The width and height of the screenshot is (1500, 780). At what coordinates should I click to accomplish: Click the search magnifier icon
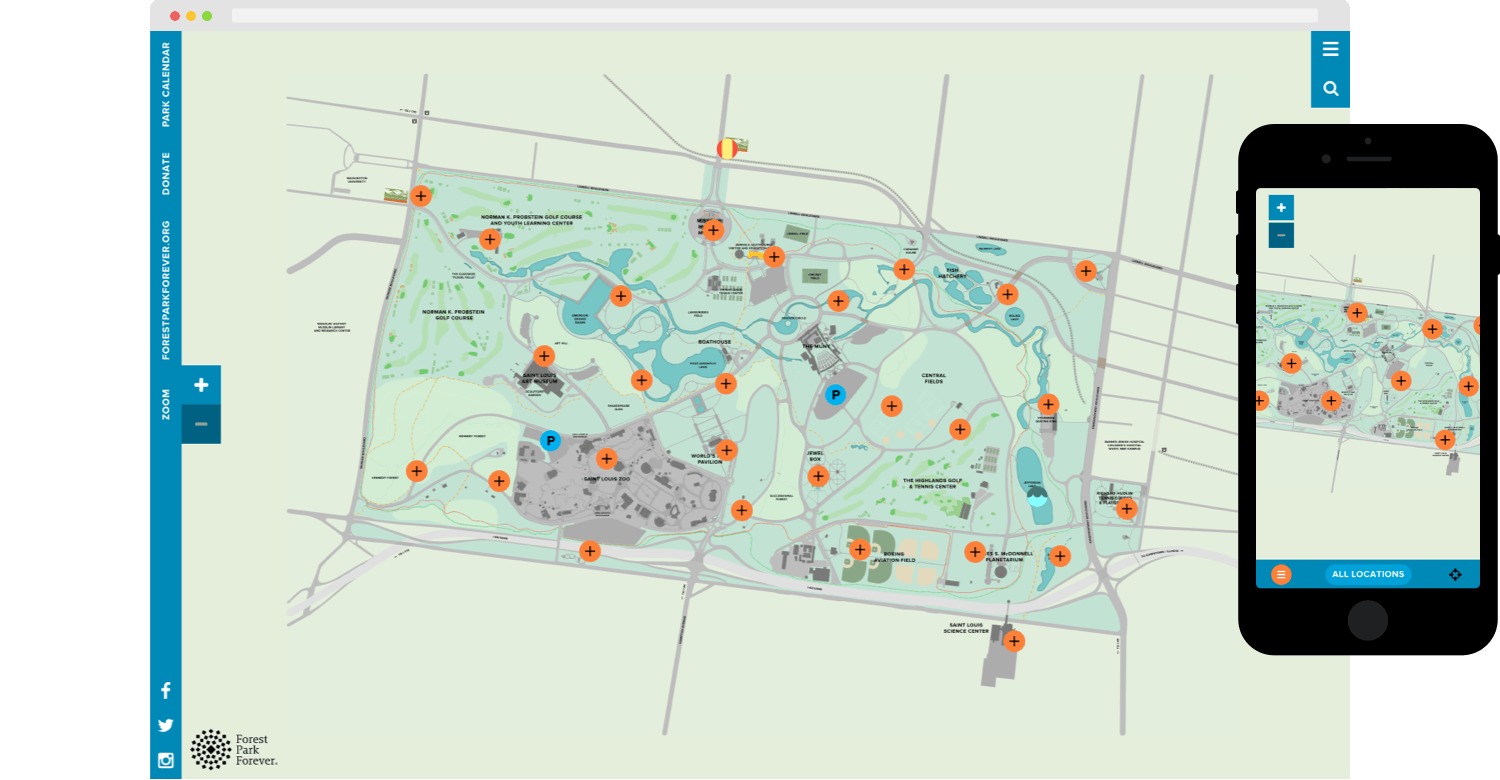1330,88
